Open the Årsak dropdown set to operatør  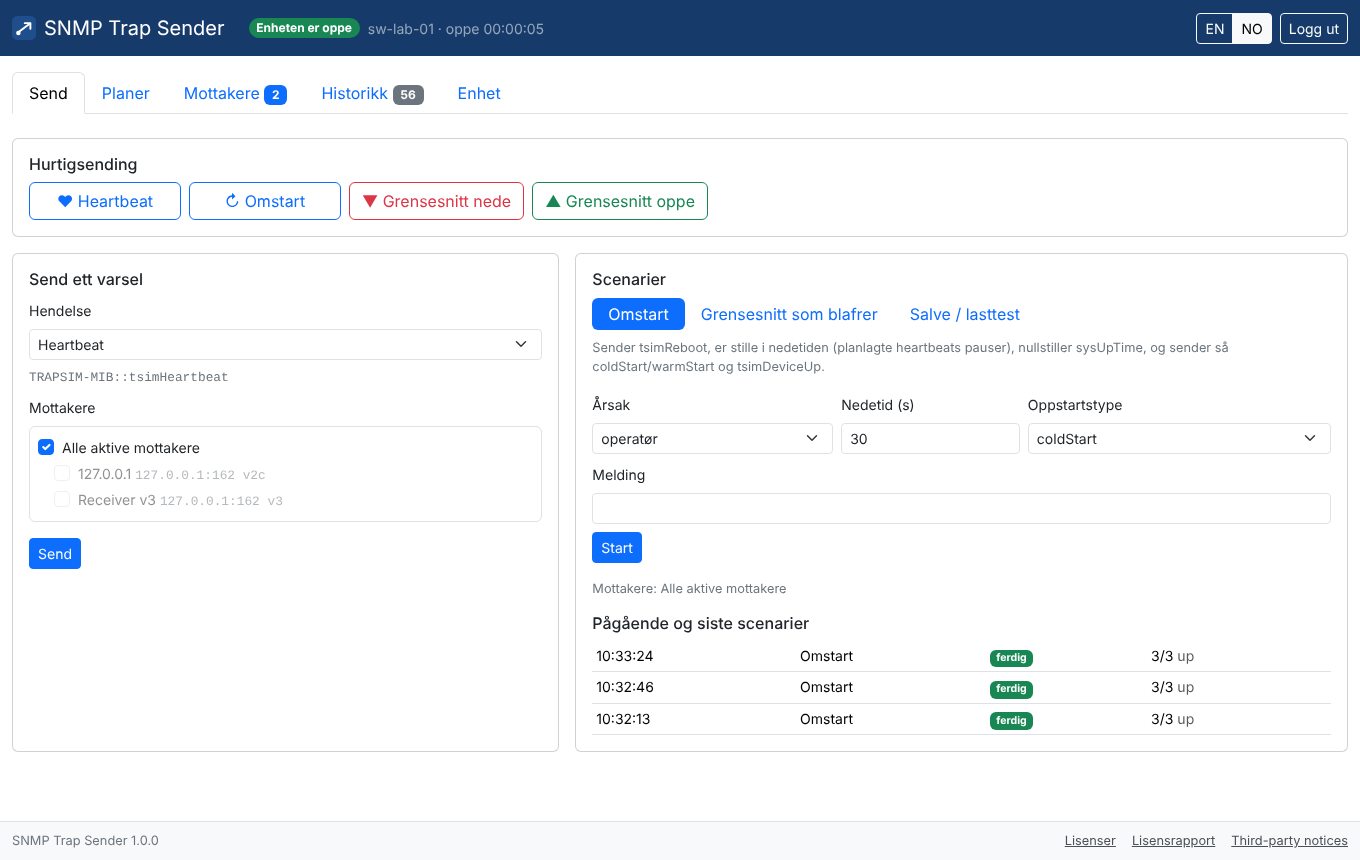pyautogui.click(x=712, y=438)
